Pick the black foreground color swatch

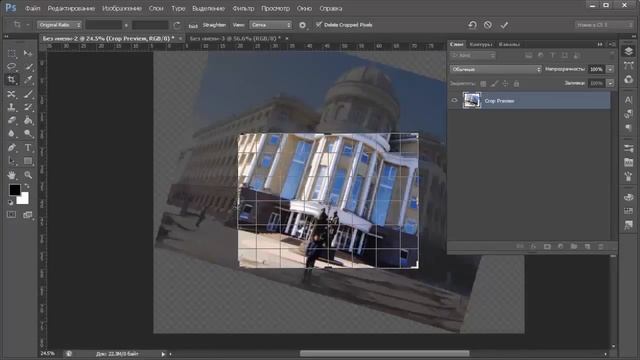[x=14, y=190]
